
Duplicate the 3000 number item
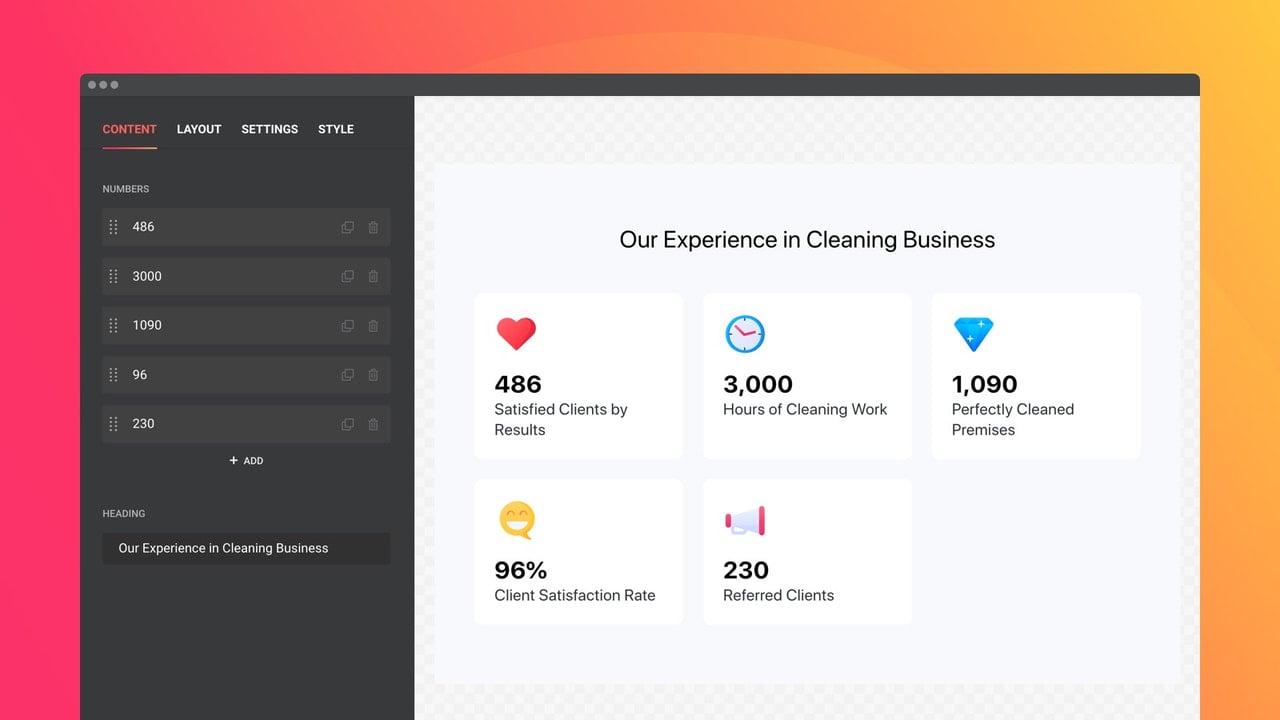click(x=347, y=276)
